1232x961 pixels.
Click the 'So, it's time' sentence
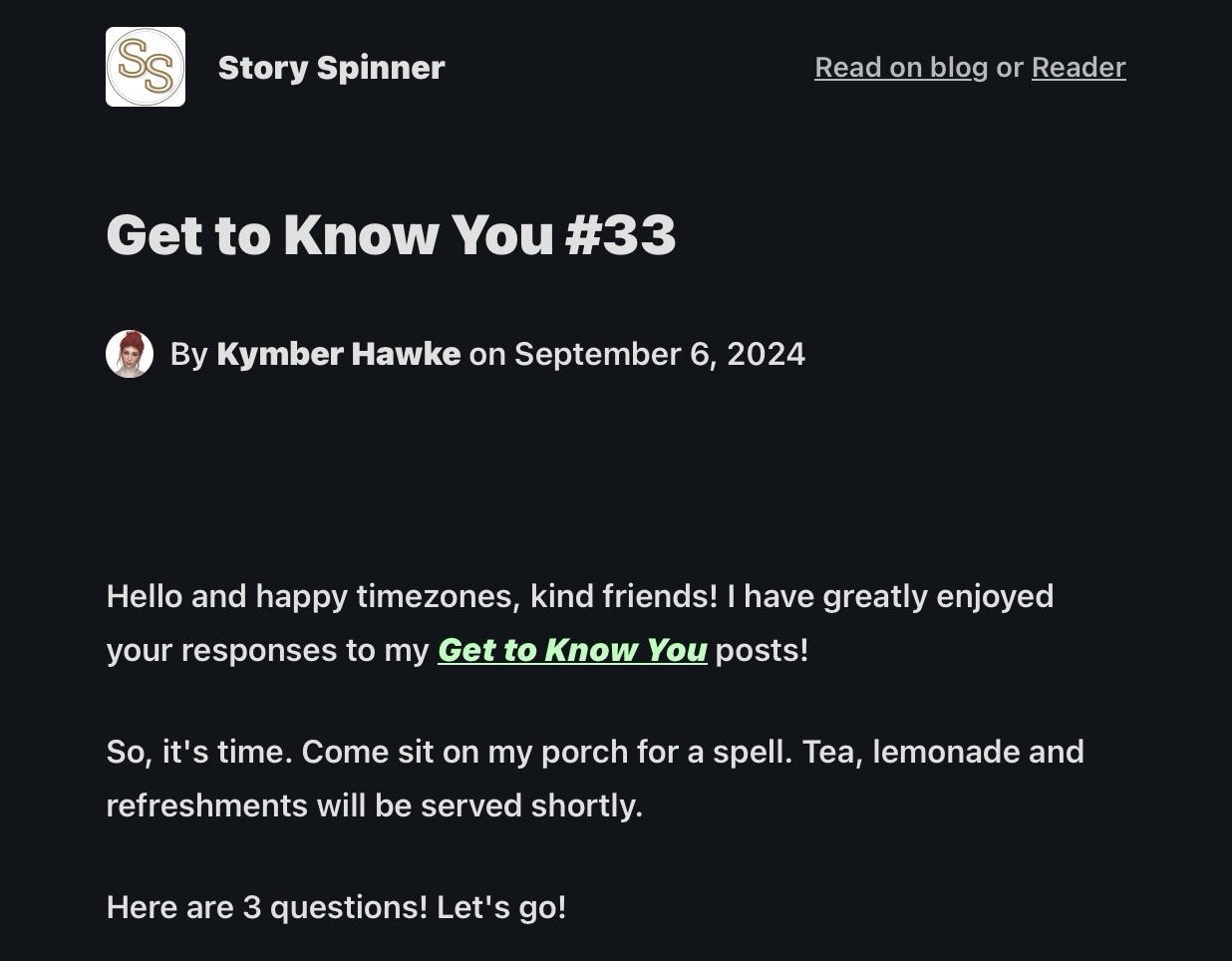click(x=199, y=752)
